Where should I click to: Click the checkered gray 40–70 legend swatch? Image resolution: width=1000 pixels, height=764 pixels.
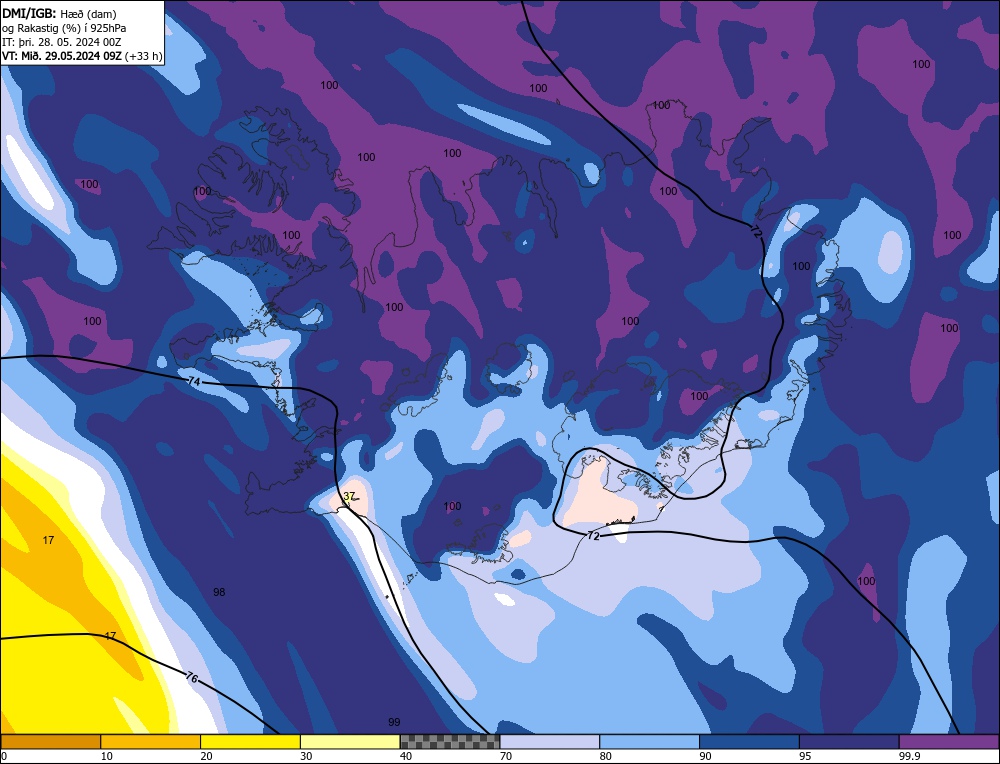tap(450, 741)
